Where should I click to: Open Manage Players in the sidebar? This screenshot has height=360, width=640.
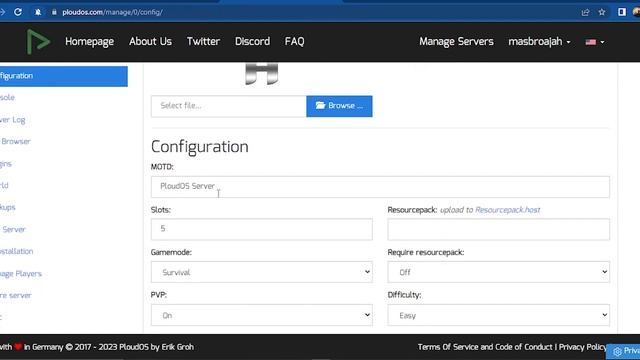21,273
